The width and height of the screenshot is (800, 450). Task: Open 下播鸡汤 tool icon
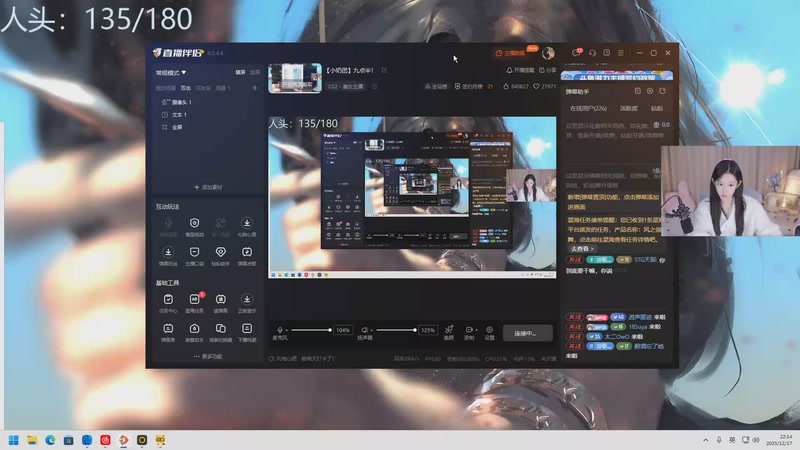click(247, 332)
